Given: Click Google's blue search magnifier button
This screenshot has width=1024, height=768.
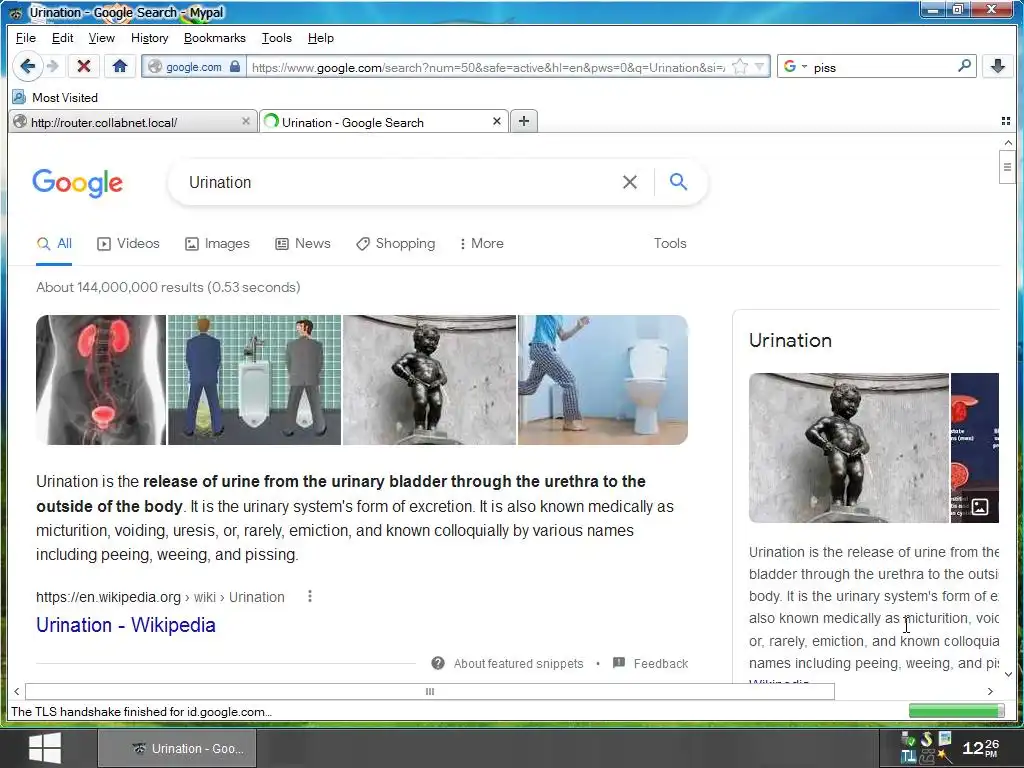Looking at the screenshot, I should (679, 182).
